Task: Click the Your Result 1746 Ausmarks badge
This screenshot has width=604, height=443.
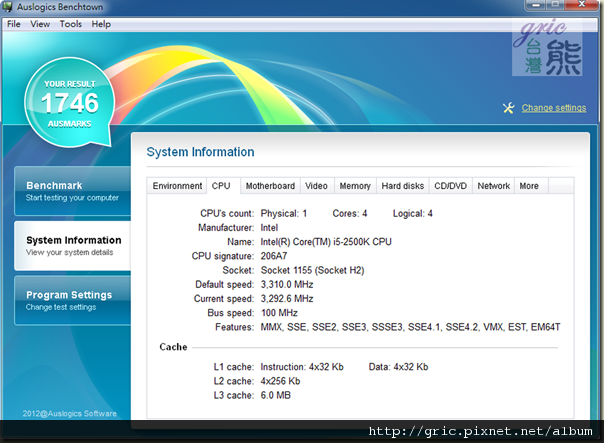Action: point(70,102)
